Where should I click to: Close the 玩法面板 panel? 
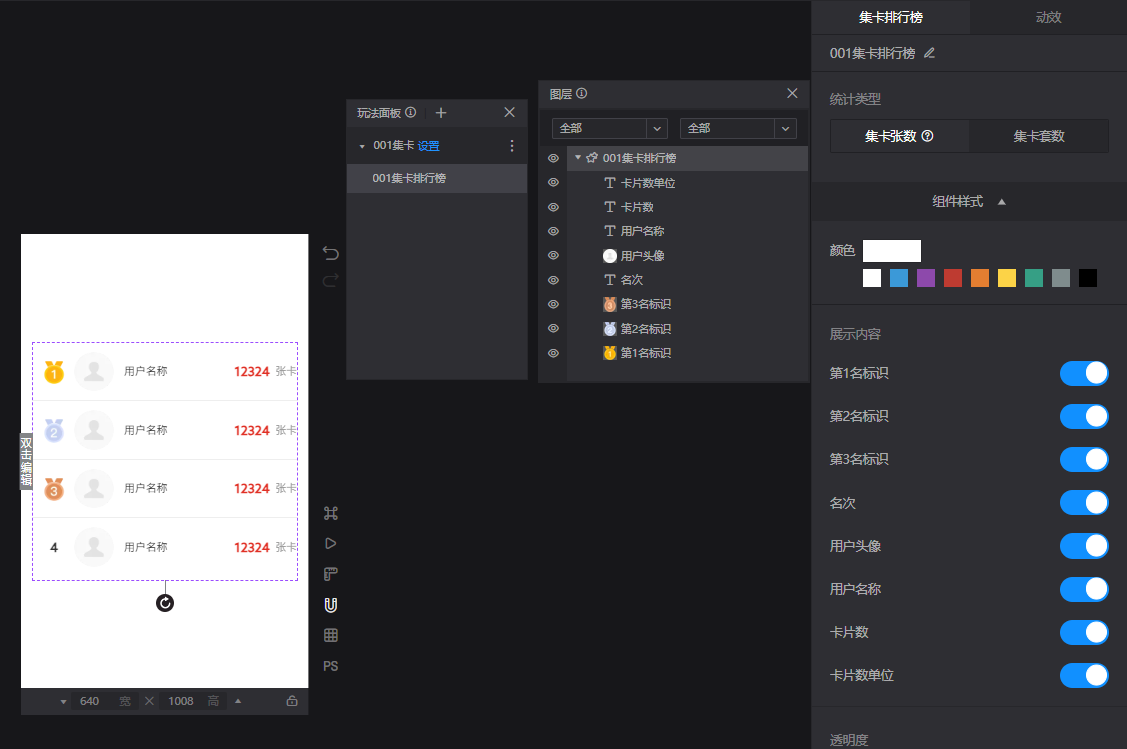[x=510, y=112]
